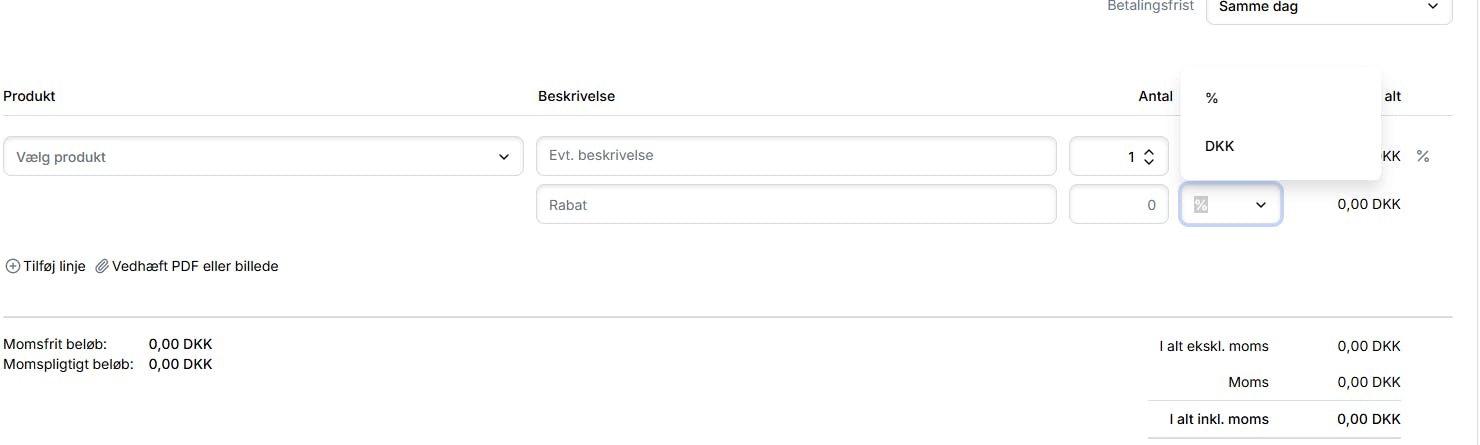Click the Beskrivelse column header
1480x445 pixels.
[x=576, y=96]
